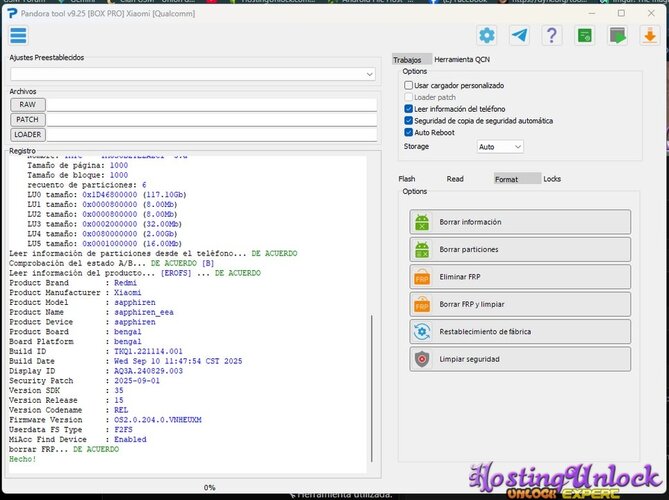
Task: Click the RAW file path field
Action: tap(212, 105)
